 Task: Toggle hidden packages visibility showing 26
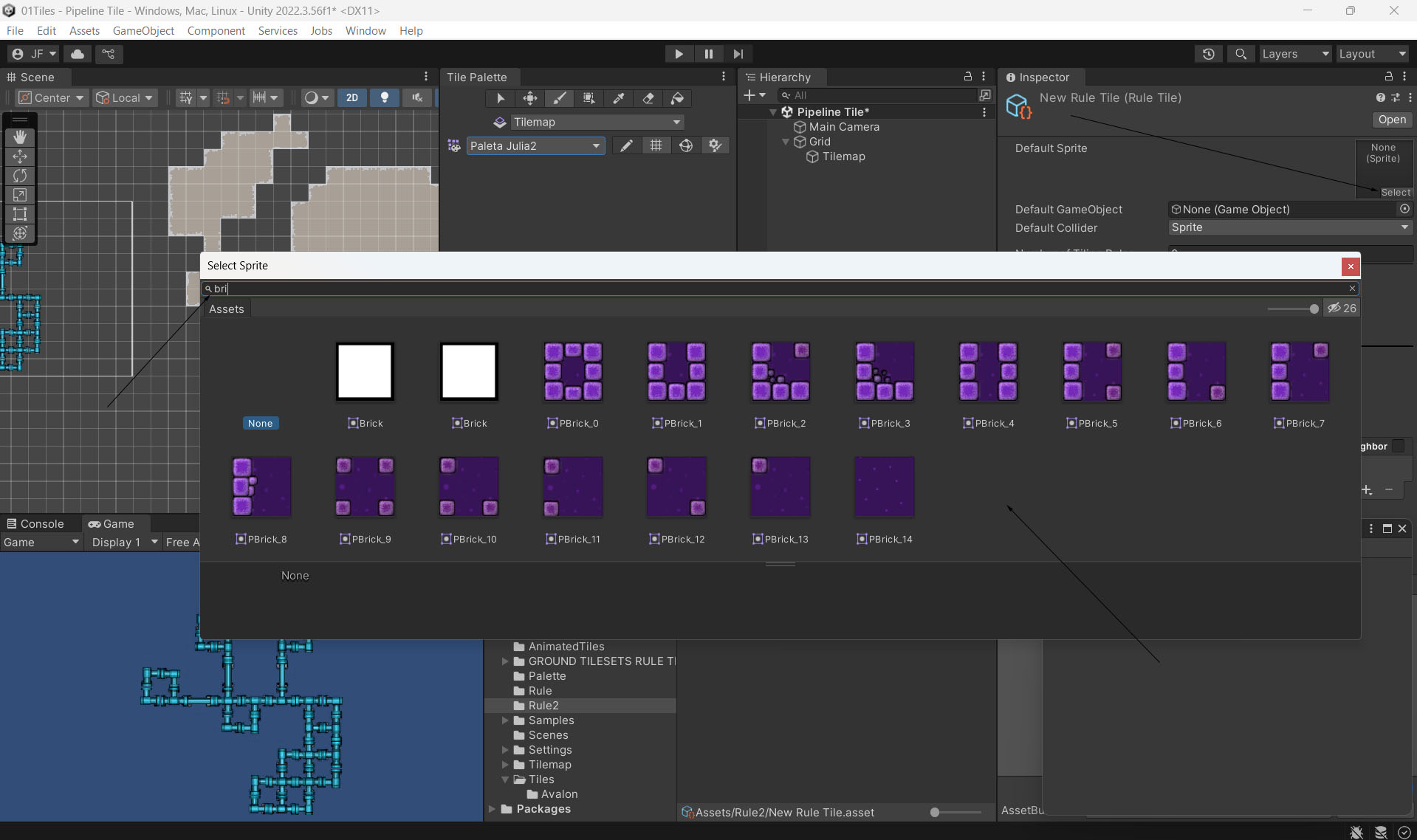tap(1342, 309)
